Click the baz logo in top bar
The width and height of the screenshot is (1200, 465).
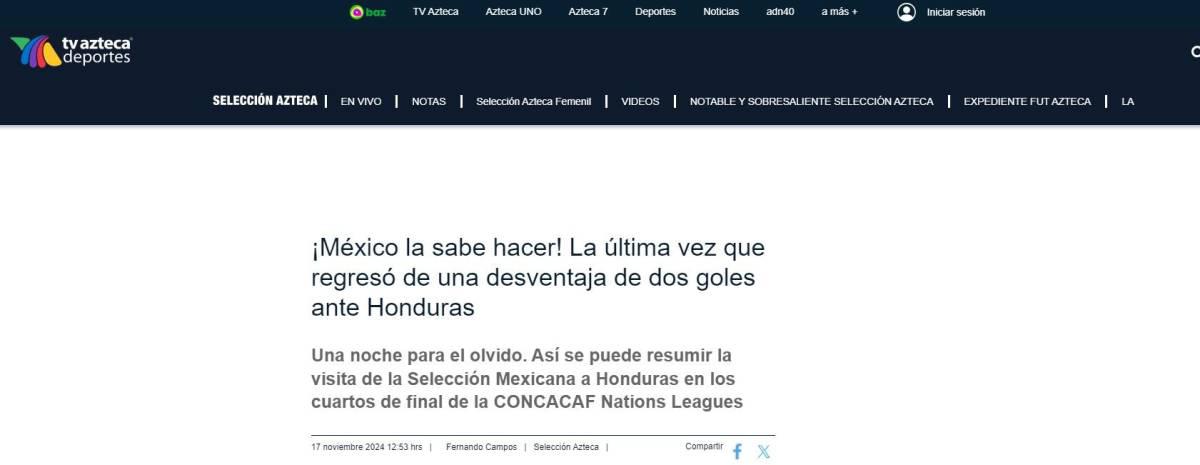pyautogui.click(x=367, y=12)
